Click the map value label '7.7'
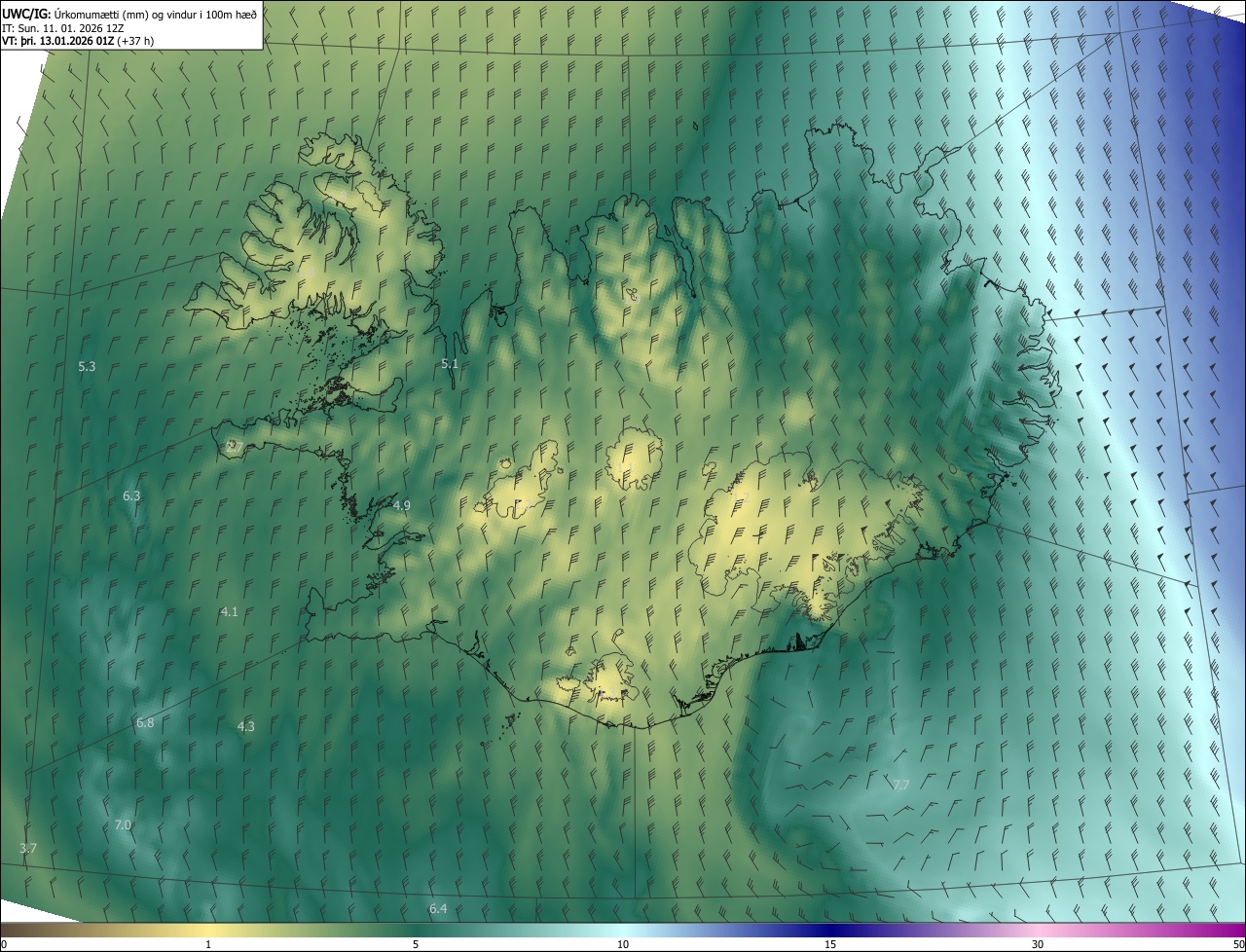Viewport: 1246px width, 952px height. (x=901, y=784)
